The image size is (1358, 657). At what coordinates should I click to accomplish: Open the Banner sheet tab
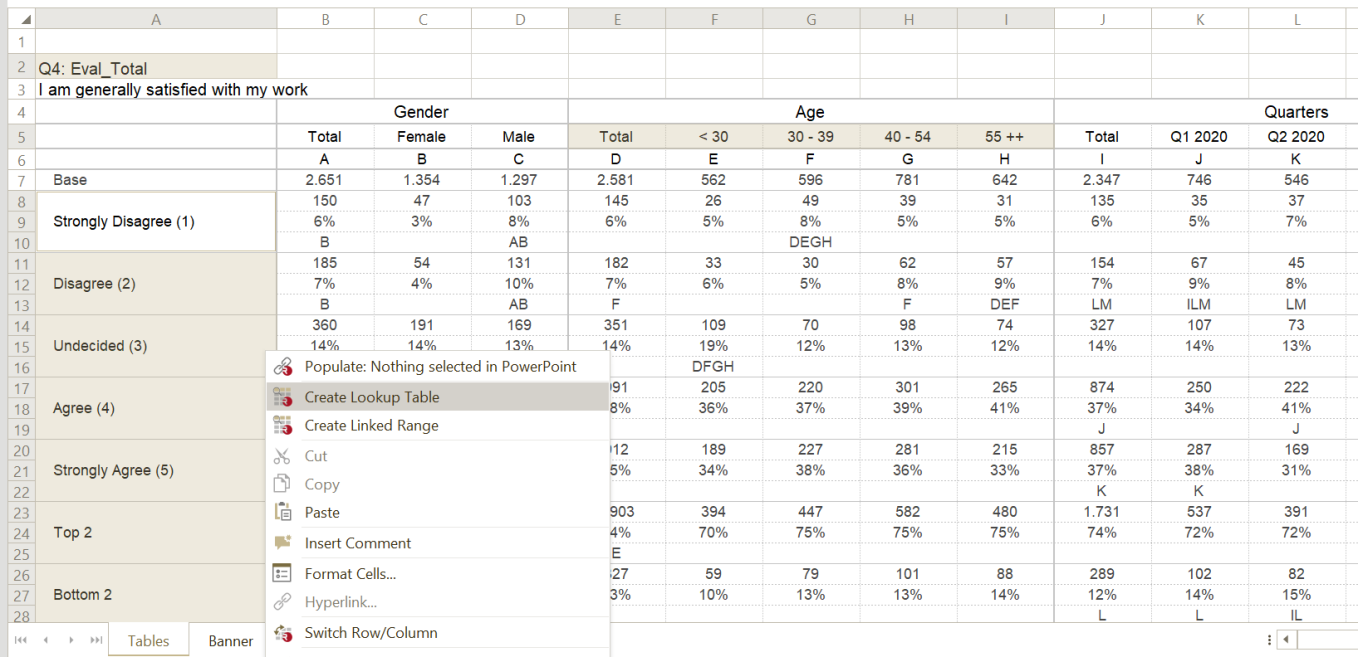tap(230, 641)
